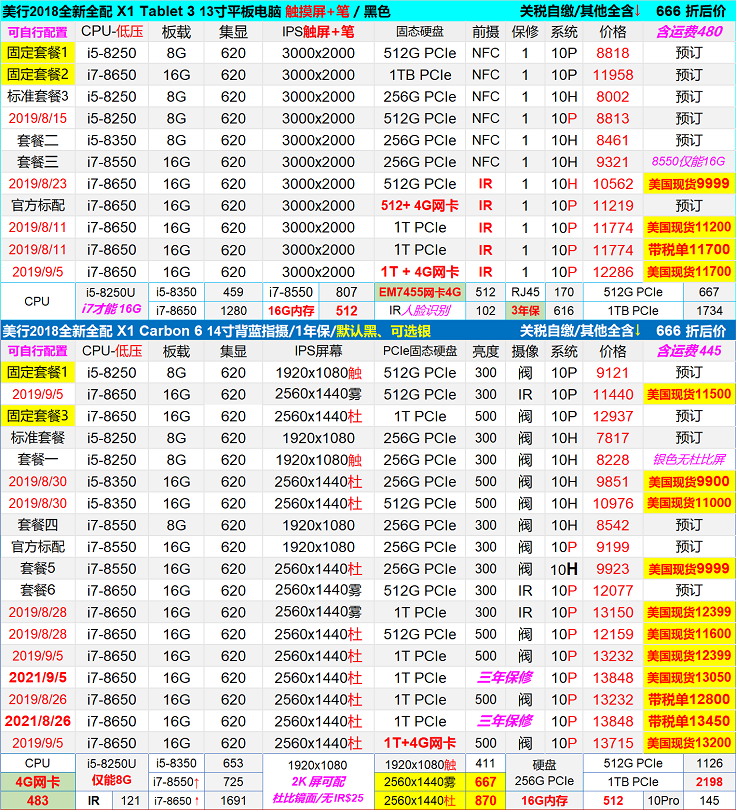This screenshot has width=736, height=810.
Task: Click the 含运费445 shipping fee cell
Action: 688,351
